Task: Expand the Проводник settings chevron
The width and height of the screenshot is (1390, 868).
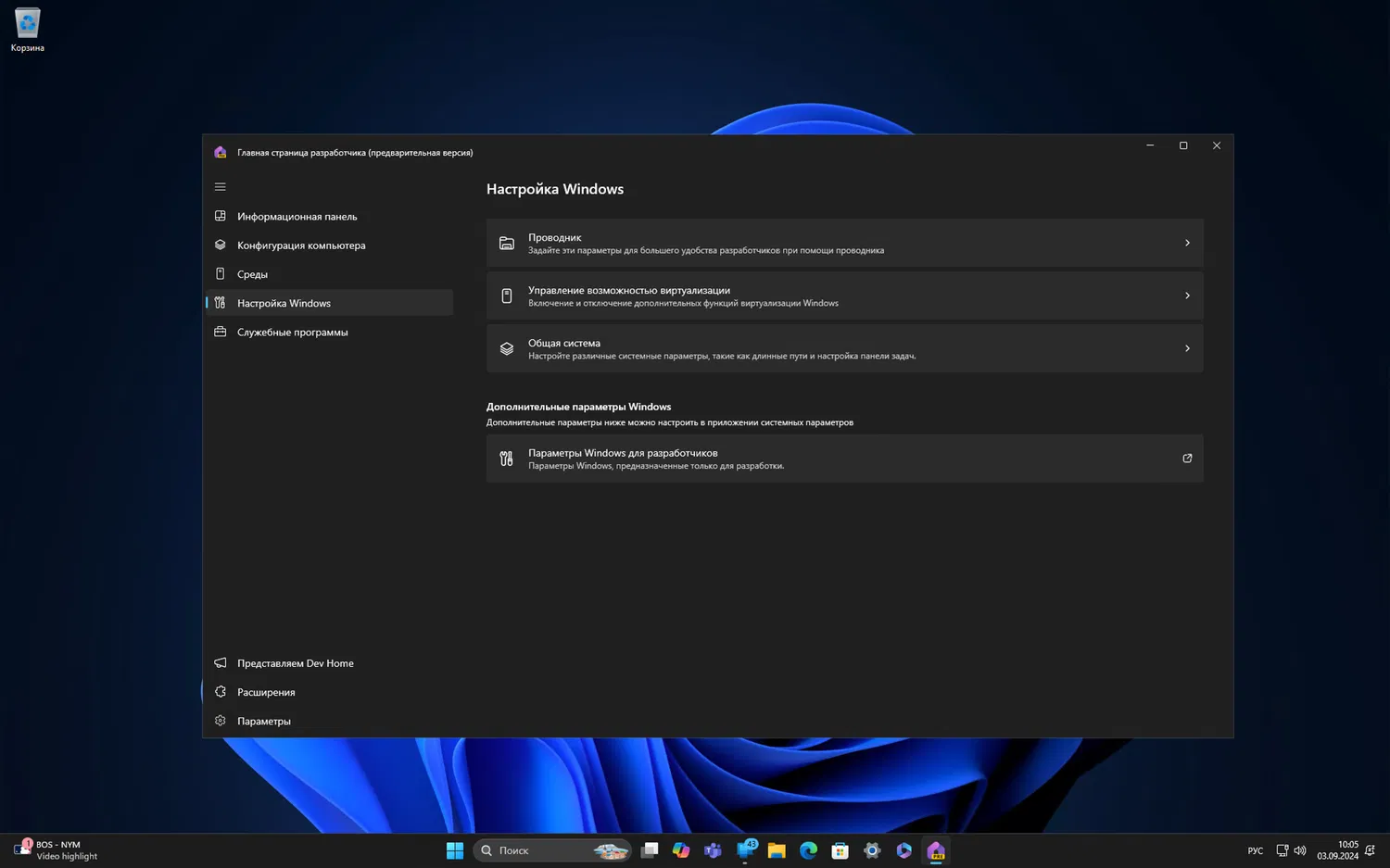Action: [x=1187, y=243]
